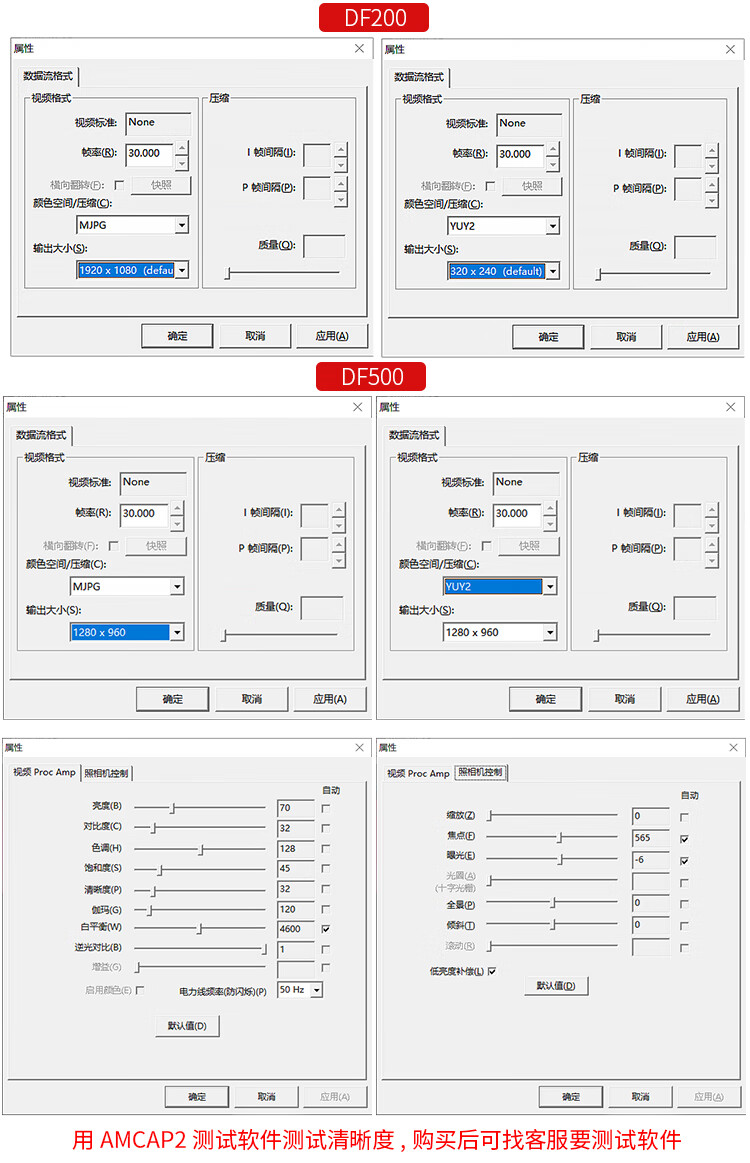Image resolution: width=750 pixels, height=1163 pixels.
Task: Close the dialog with 320 x 240 output size
Action: (730, 48)
